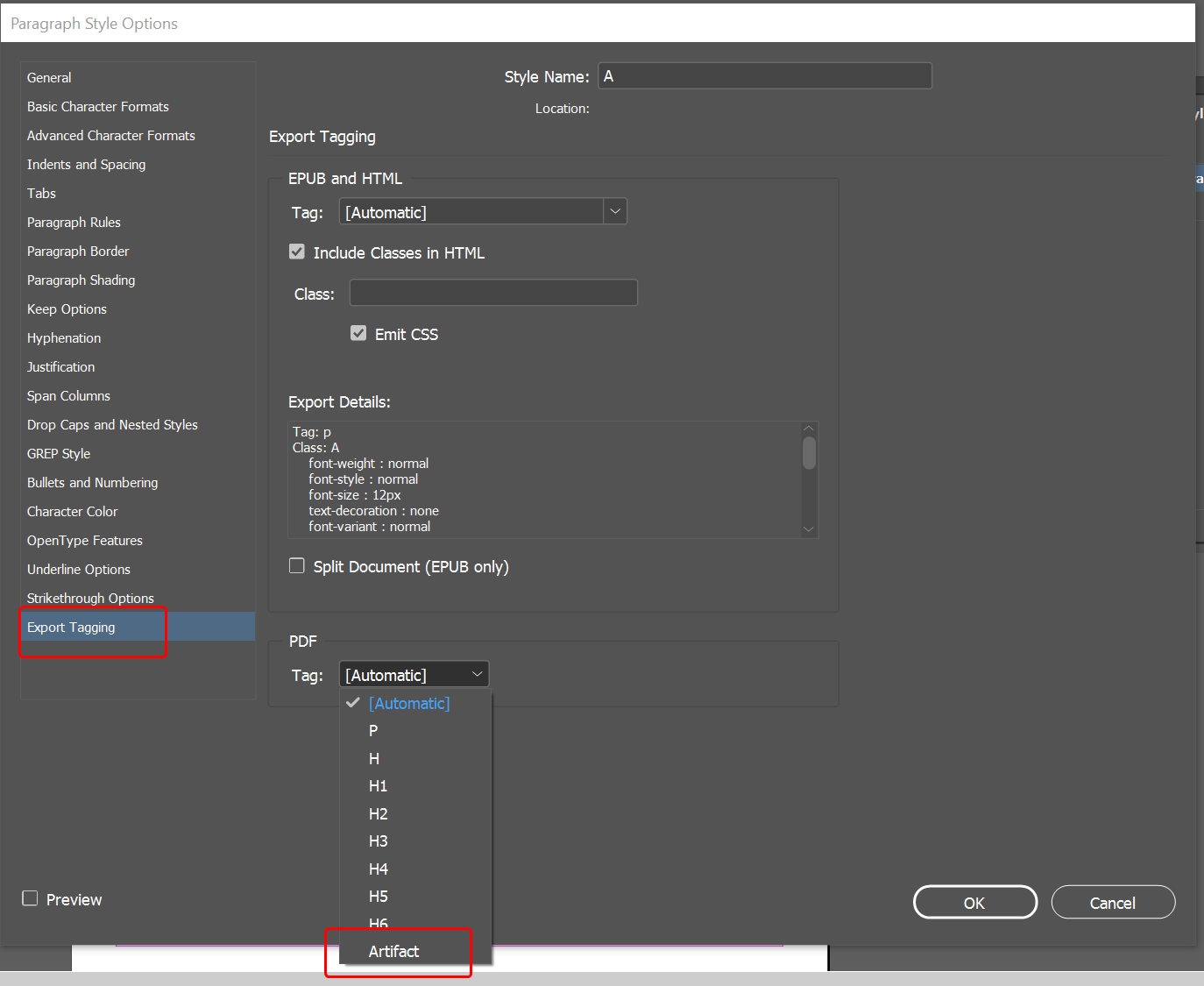The height and width of the screenshot is (986, 1204).
Task: Uncheck the Emit CSS option
Action: 358,333
